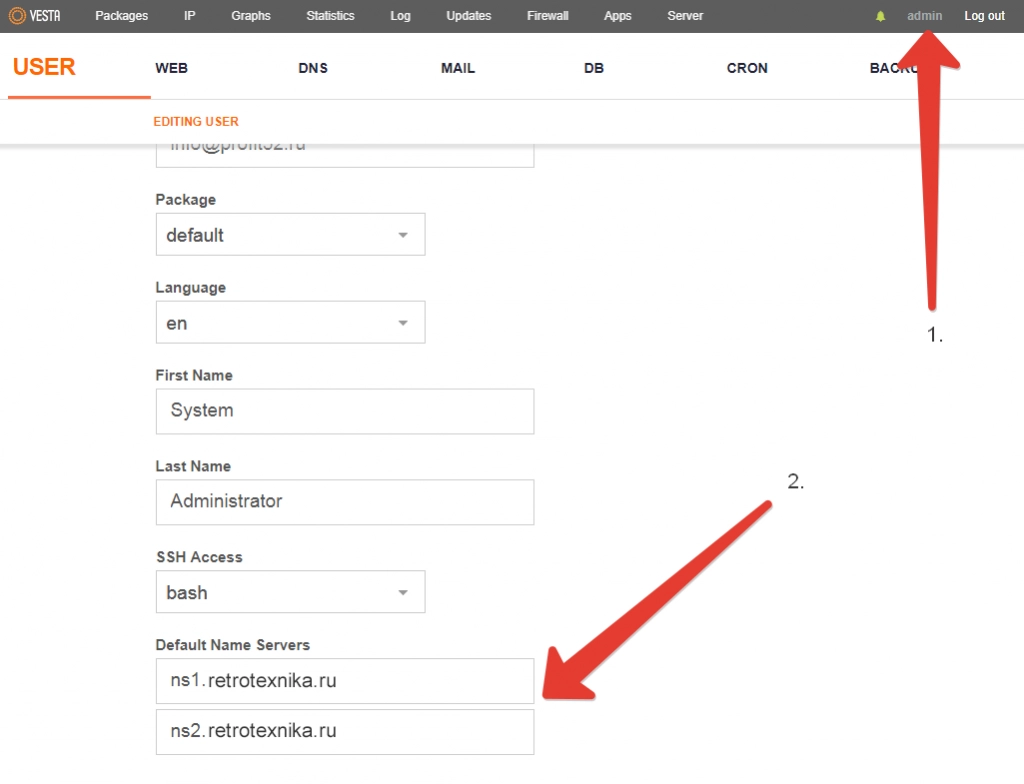Switch to the DNS tab
The height and width of the screenshot is (784, 1024).
[x=313, y=69]
